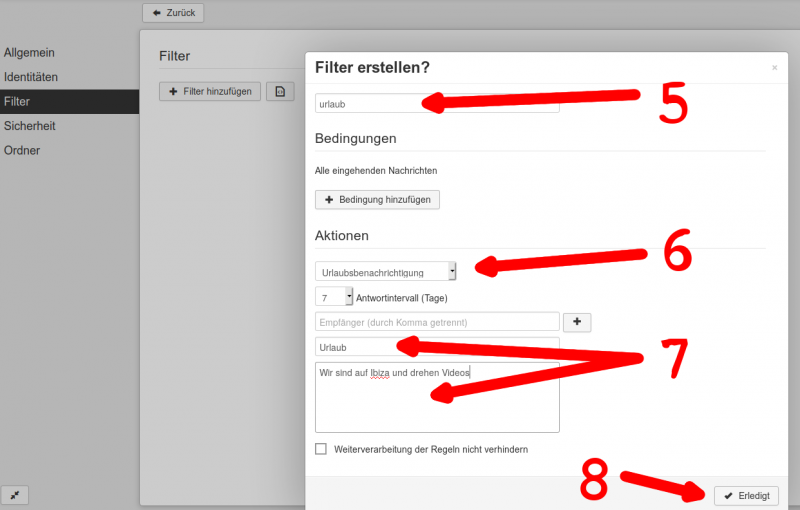Click Filter hinzufügen button
The width and height of the screenshot is (800, 510).
(210, 92)
